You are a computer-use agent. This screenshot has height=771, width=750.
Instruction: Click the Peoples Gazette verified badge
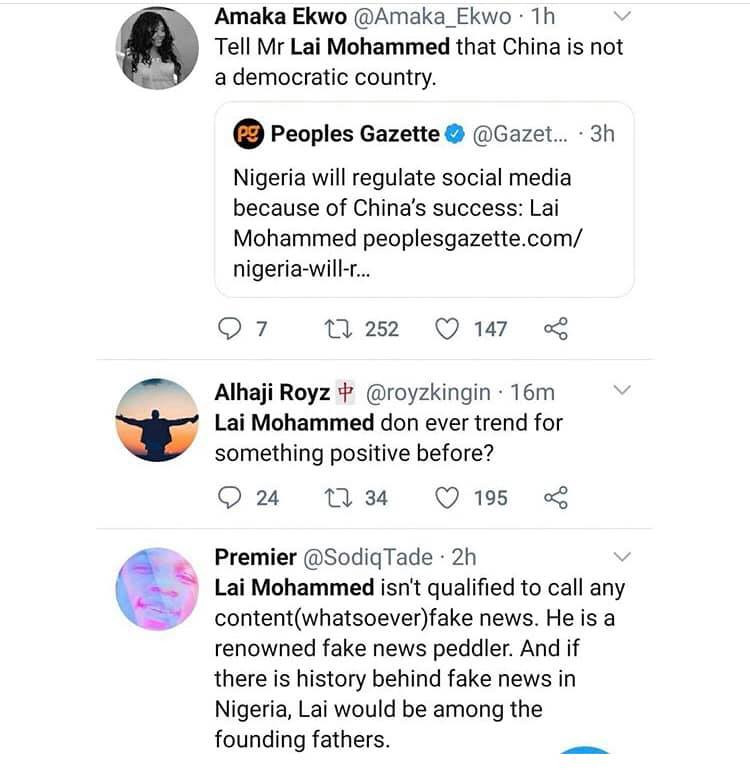pos(455,134)
